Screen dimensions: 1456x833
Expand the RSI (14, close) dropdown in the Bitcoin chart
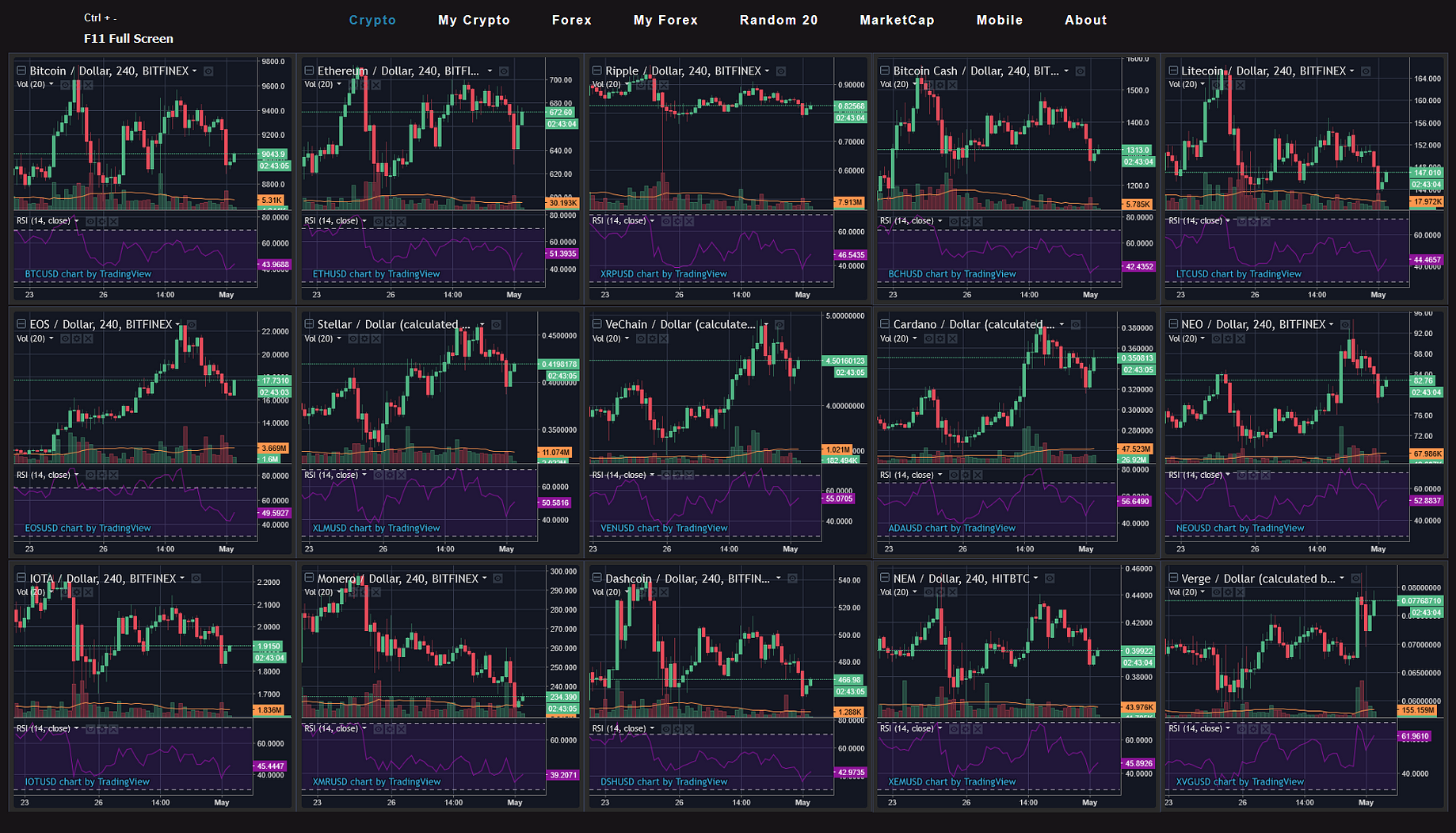coord(77,221)
